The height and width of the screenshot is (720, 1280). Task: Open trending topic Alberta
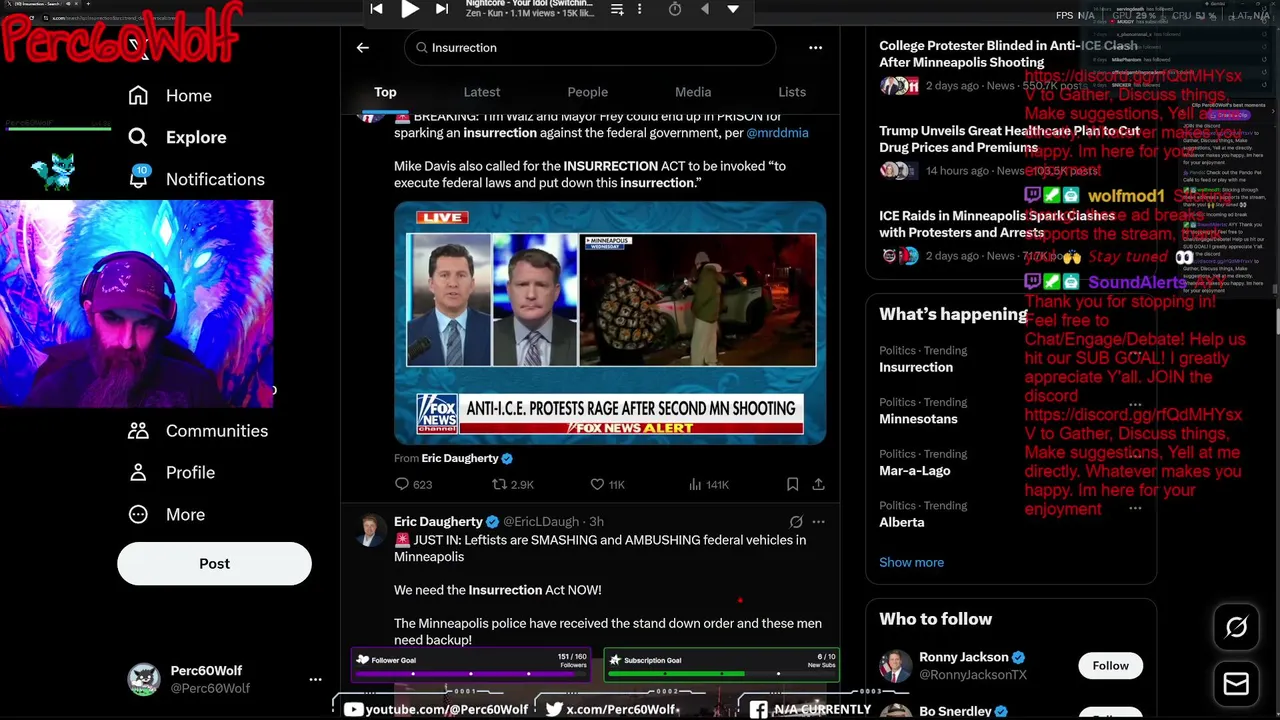click(902, 523)
